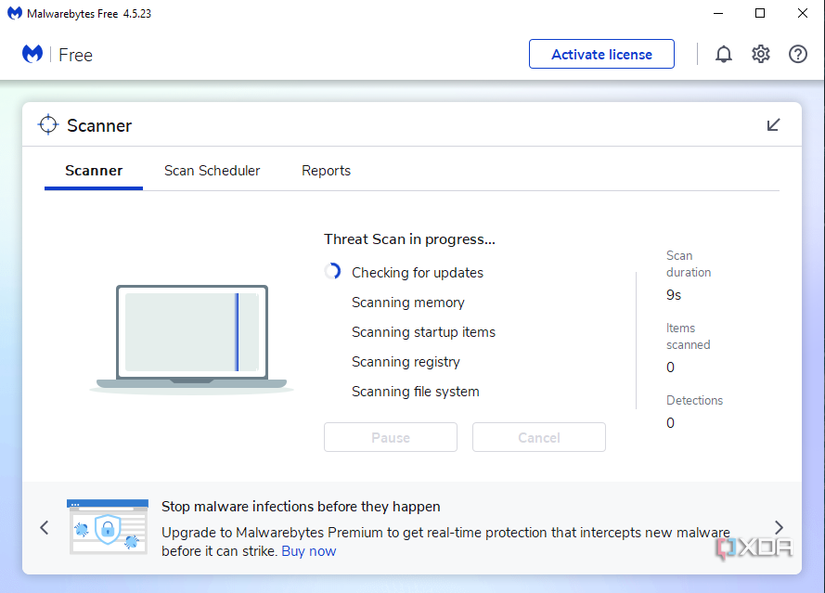Collapse the Scanner card with arrow icon
The width and height of the screenshot is (825, 593).
[773, 125]
